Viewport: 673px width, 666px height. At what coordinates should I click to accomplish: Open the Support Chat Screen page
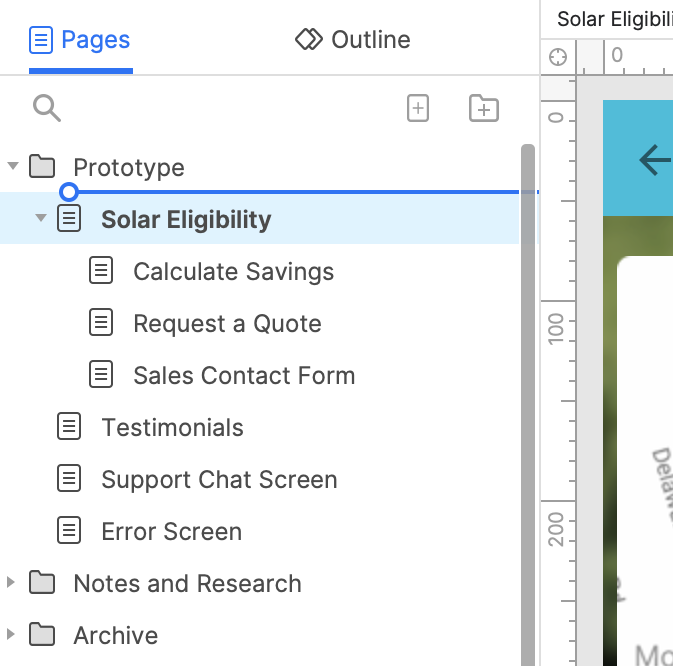219,479
